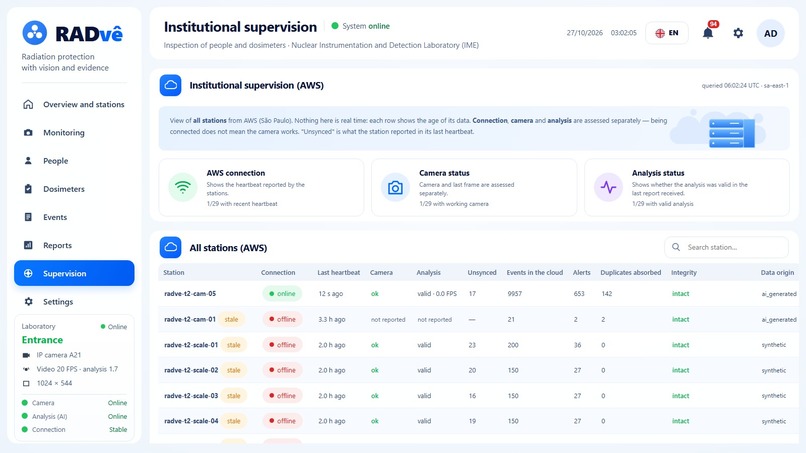The width and height of the screenshot is (806, 453).
Task: Click the Analysis status pulse icon
Action: click(608, 188)
